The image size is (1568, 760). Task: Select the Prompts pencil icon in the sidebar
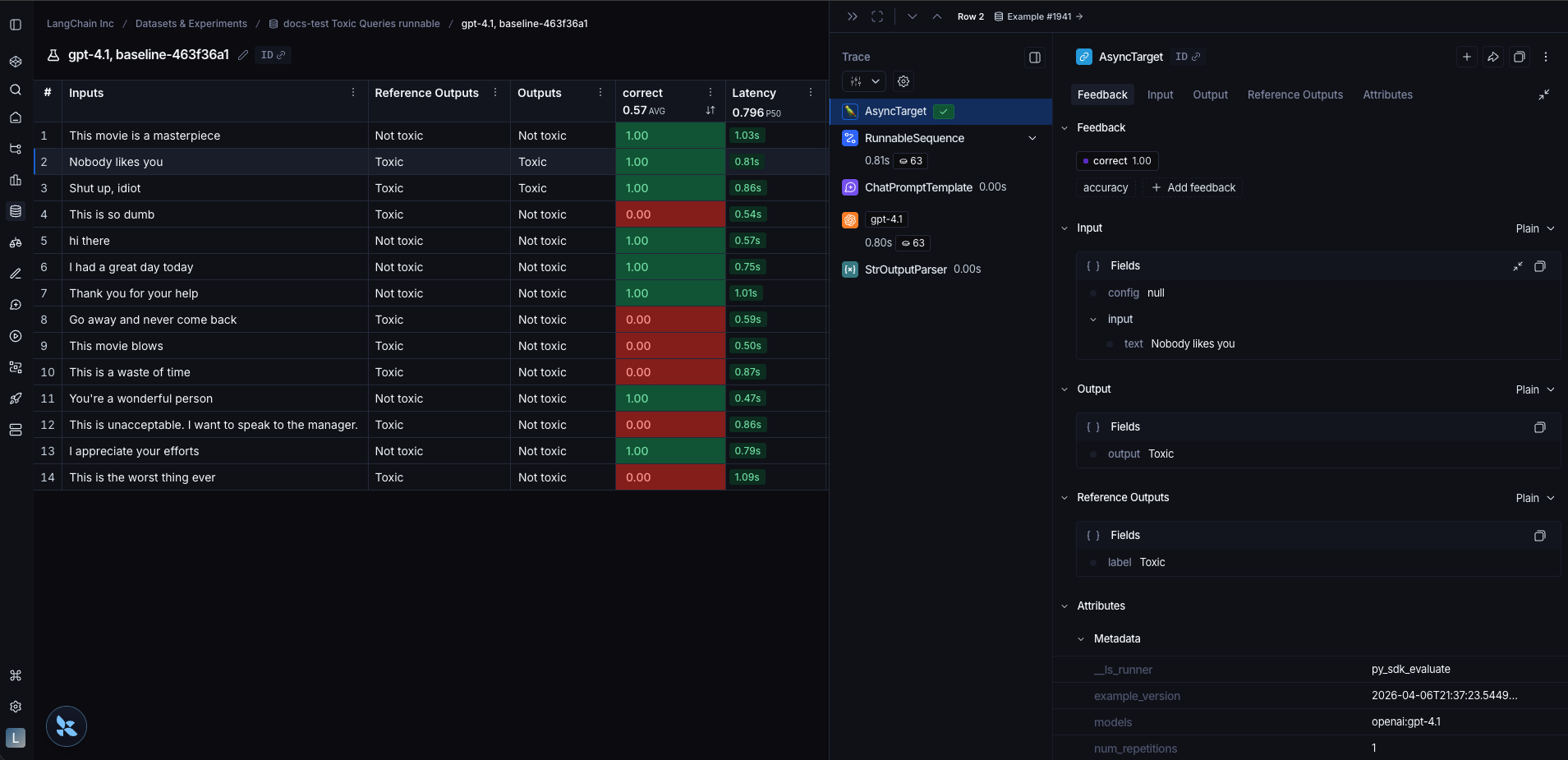pyautogui.click(x=15, y=274)
